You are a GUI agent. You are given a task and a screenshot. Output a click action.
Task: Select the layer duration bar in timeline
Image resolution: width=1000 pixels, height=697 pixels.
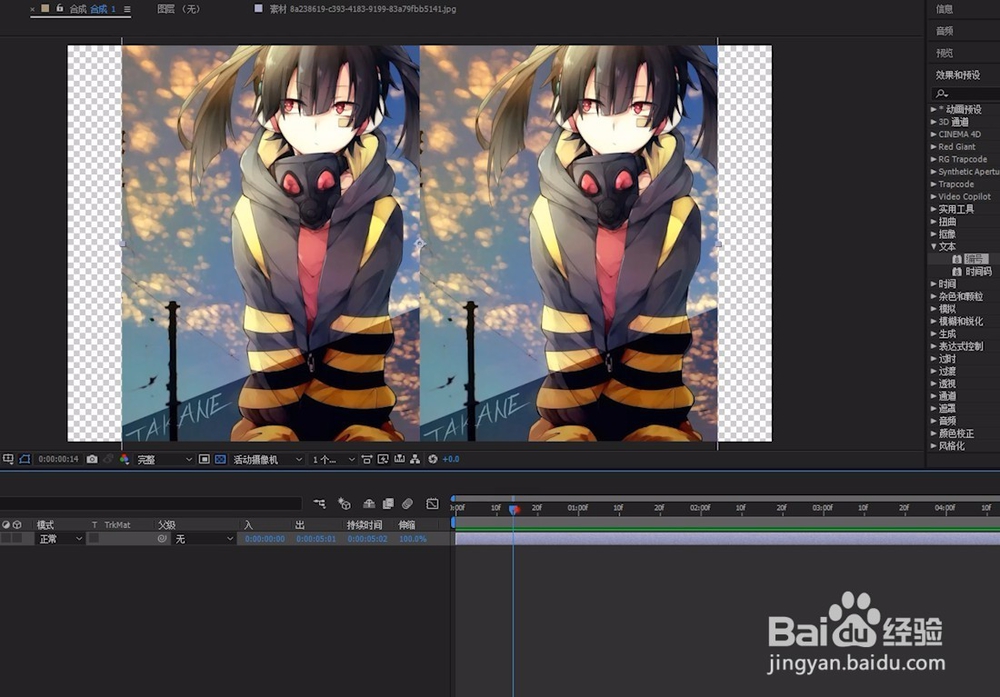point(727,539)
